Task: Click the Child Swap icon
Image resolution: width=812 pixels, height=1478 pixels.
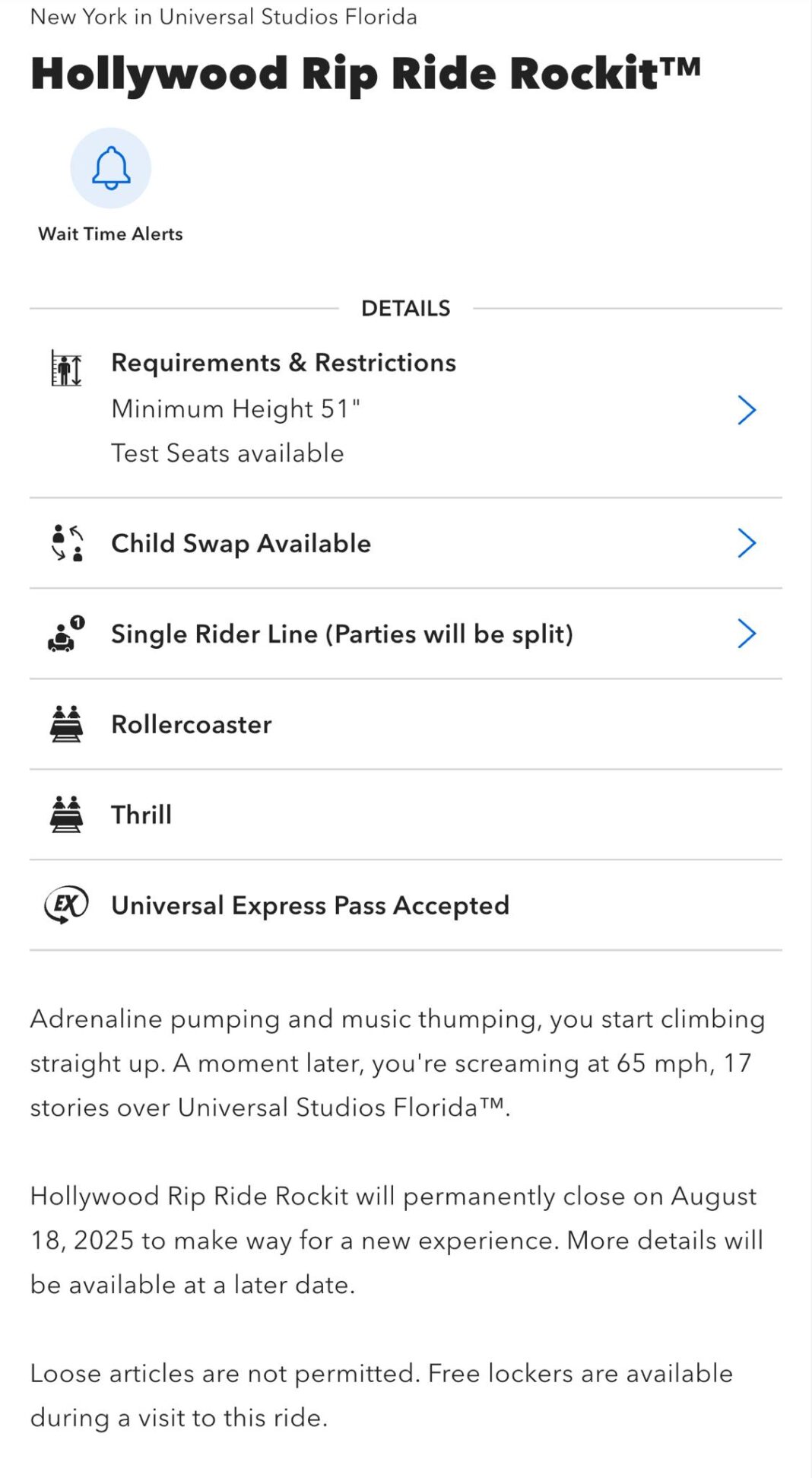Action: 67,543
